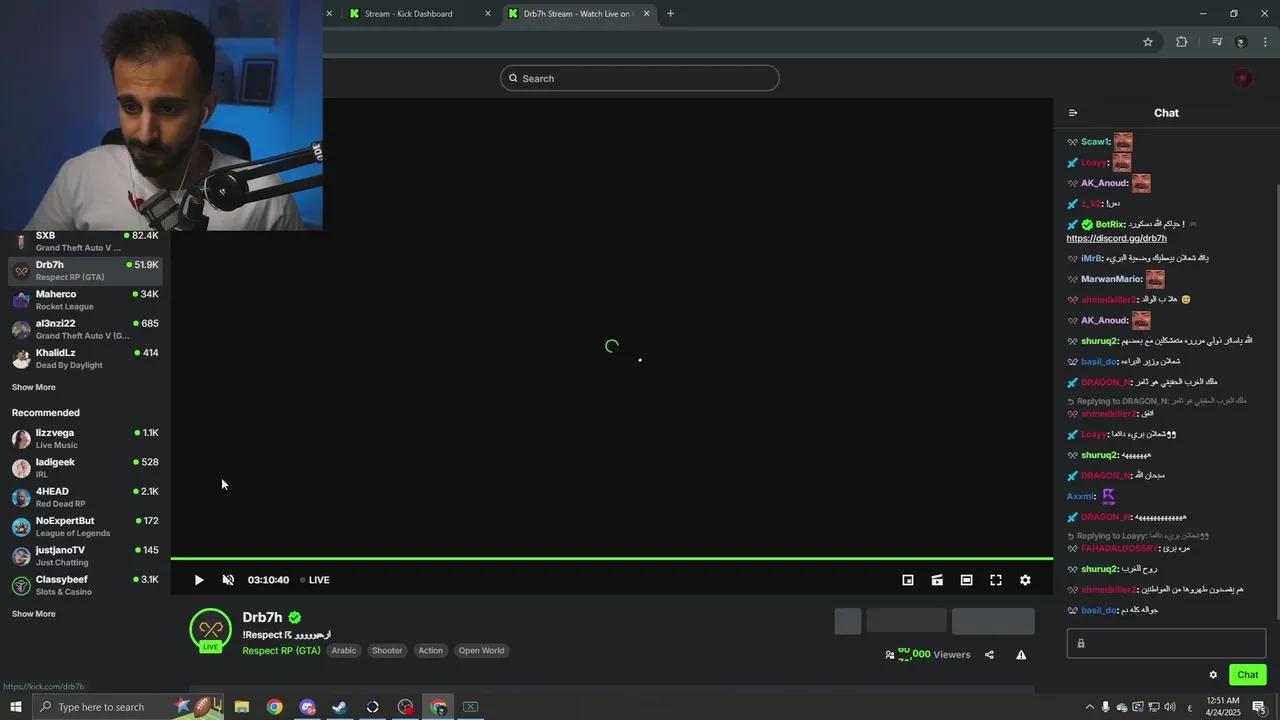Close the Kick Dashboard tab
The image size is (1280, 720).
click(488, 14)
